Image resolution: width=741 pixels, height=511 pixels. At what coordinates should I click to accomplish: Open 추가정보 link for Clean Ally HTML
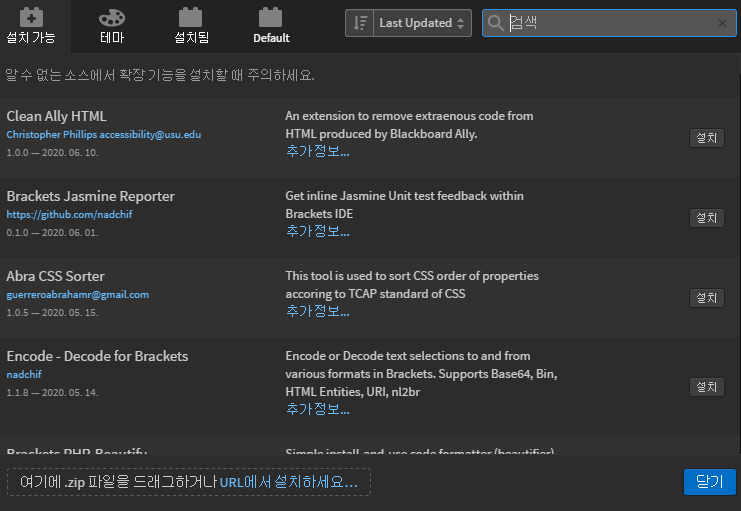[318, 151]
